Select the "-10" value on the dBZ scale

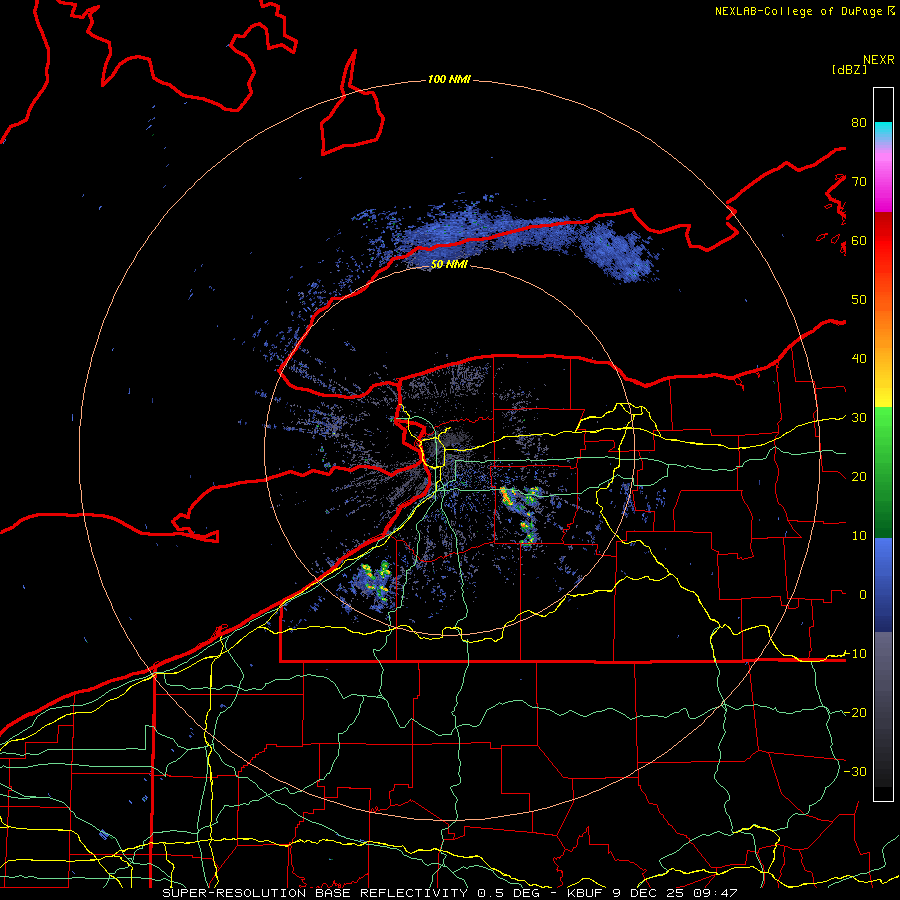(855, 654)
